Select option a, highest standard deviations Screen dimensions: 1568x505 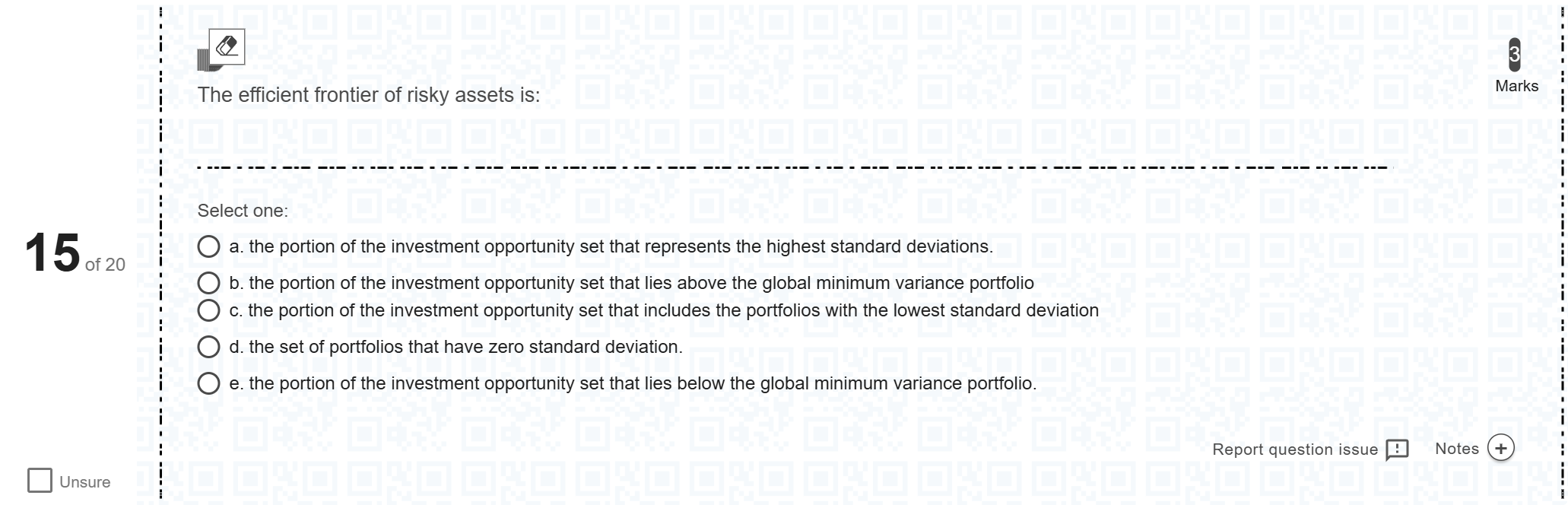click(x=208, y=246)
